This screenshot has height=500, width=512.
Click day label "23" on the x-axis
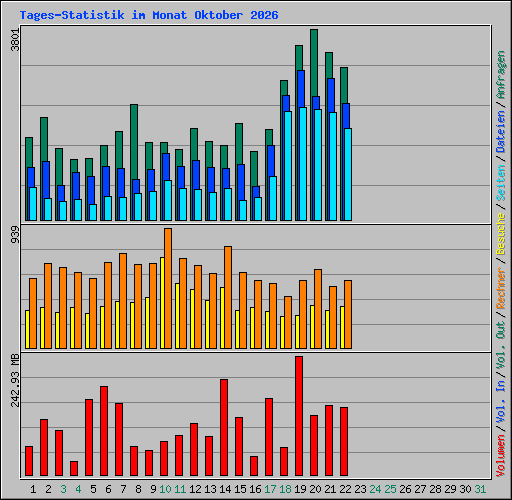click(x=360, y=489)
